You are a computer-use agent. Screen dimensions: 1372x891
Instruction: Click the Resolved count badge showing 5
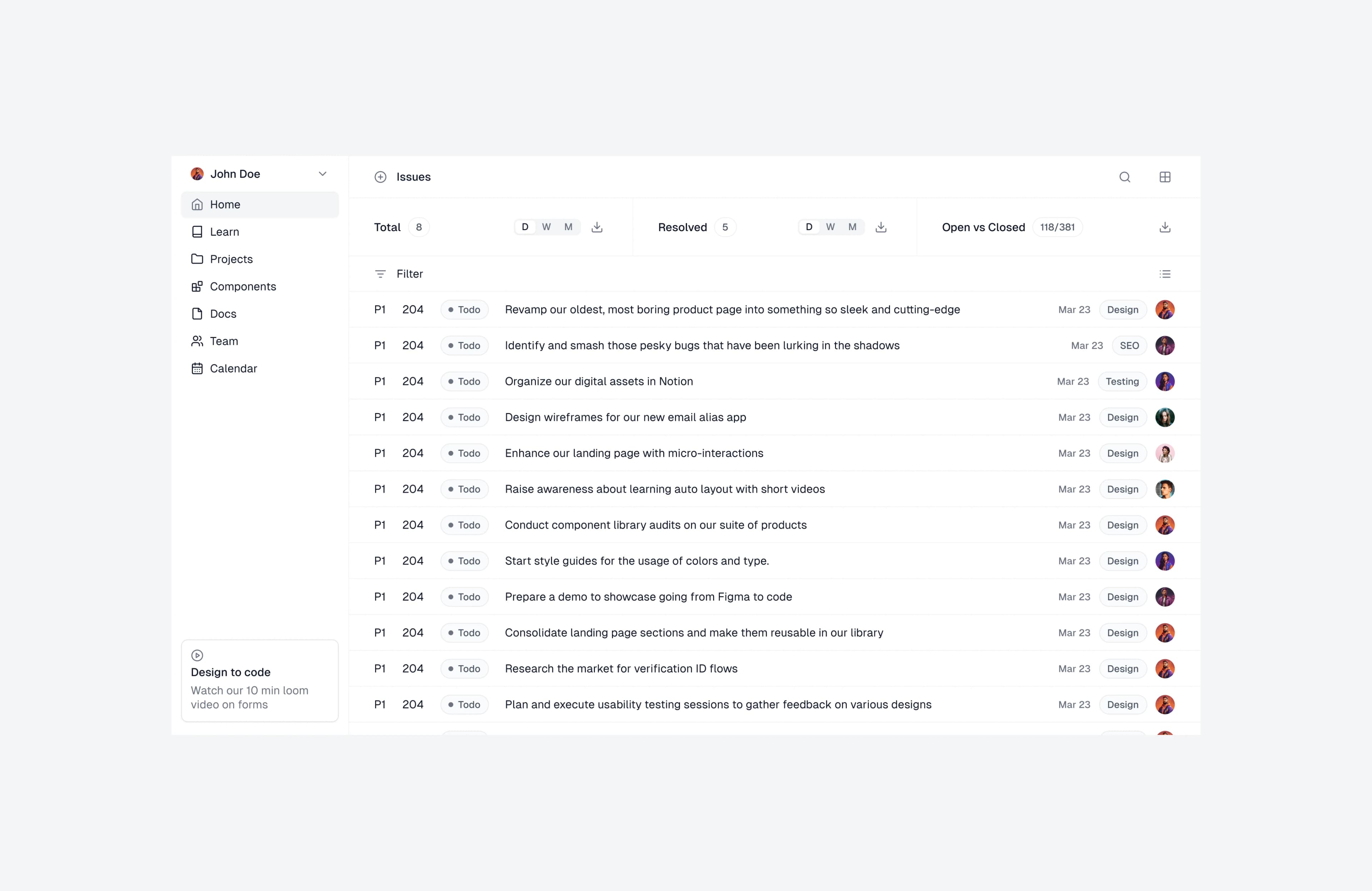click(x=725, y=227)
